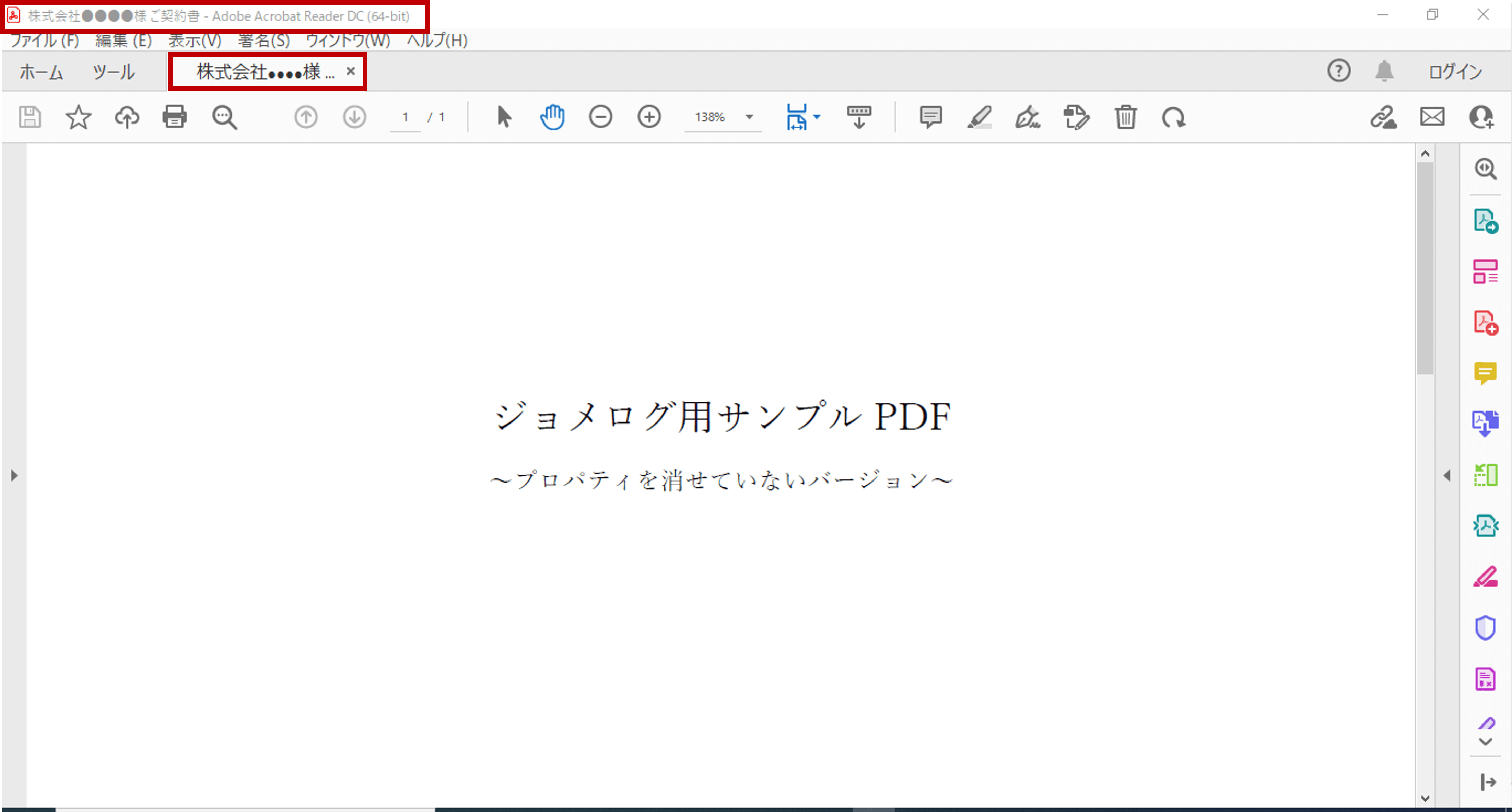Add a sticky note comment
The image size is (1512, 812).
[931, 117]
